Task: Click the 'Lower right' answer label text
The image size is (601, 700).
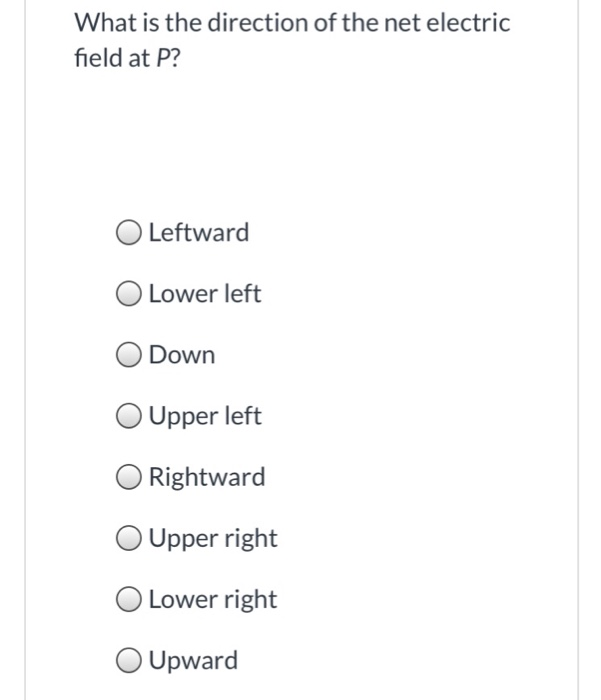Action: point(213,599)
